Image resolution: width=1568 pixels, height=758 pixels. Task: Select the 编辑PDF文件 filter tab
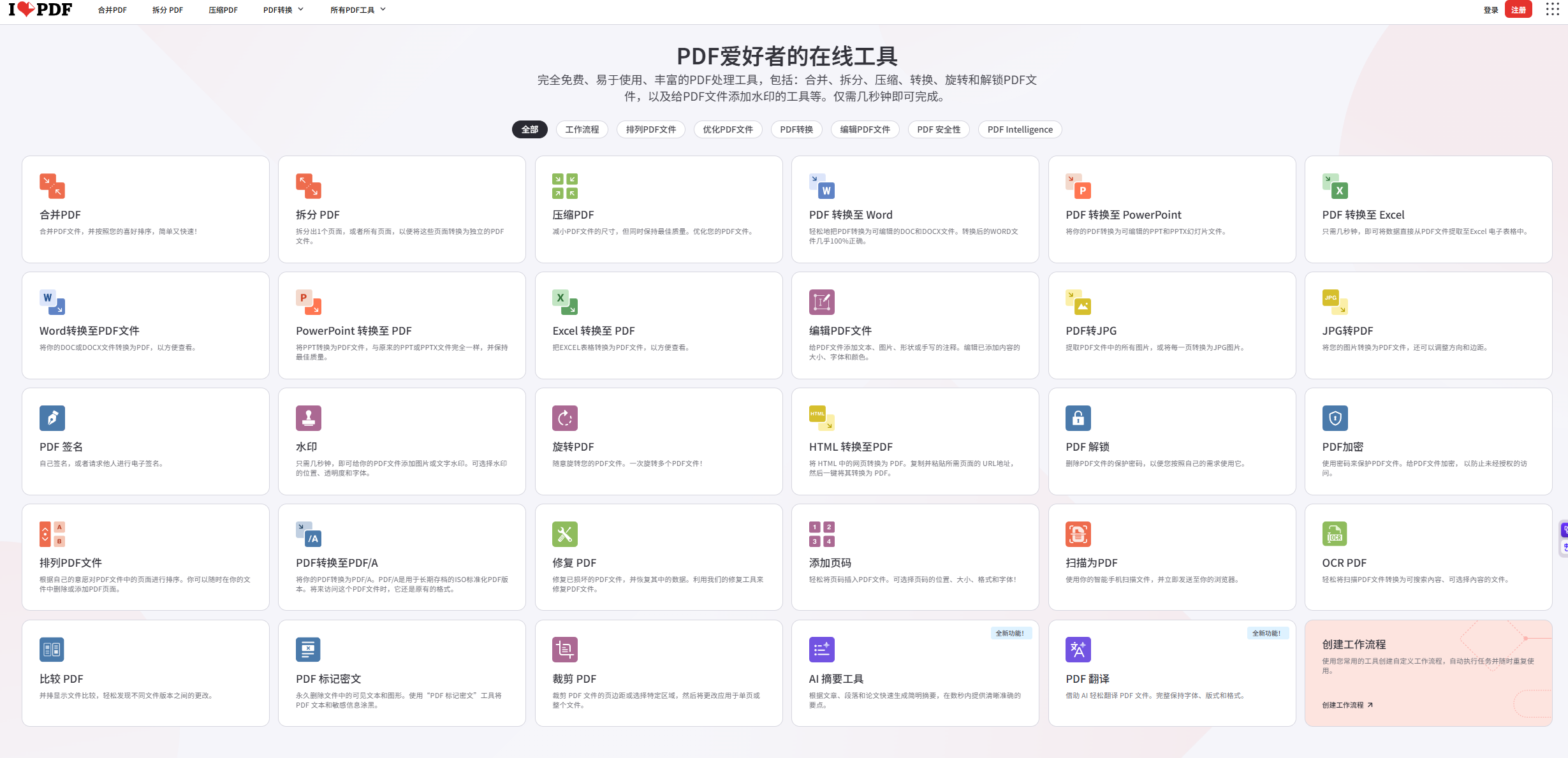[865, 129]
